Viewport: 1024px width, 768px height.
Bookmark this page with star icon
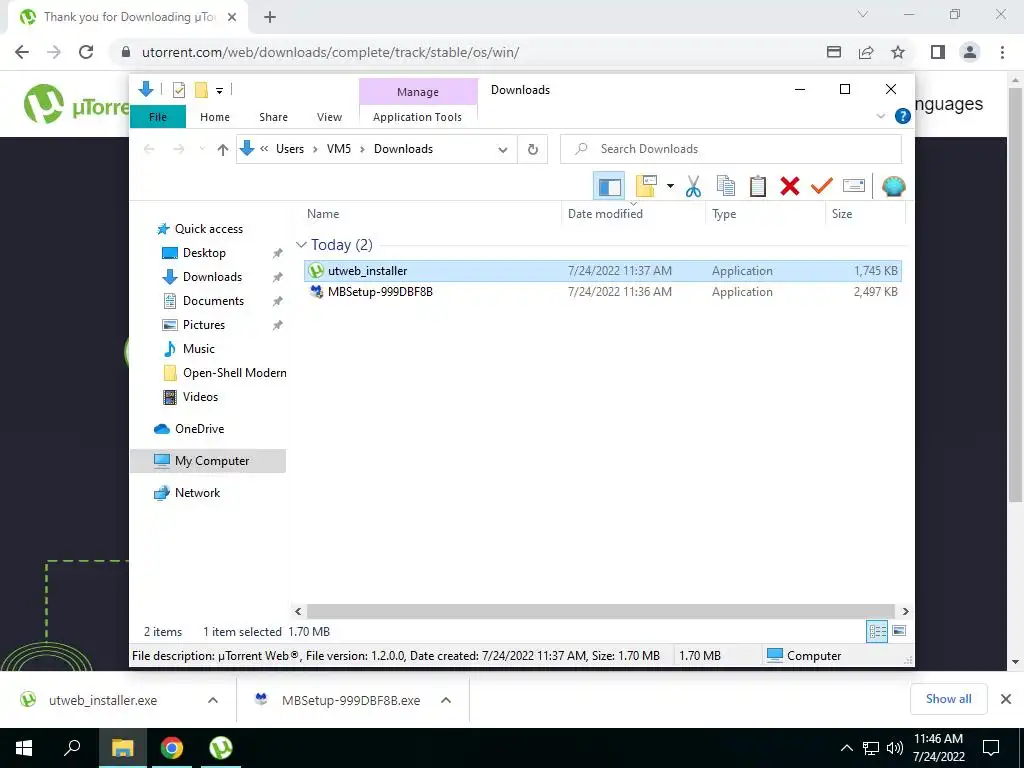(x=898, y=52)
